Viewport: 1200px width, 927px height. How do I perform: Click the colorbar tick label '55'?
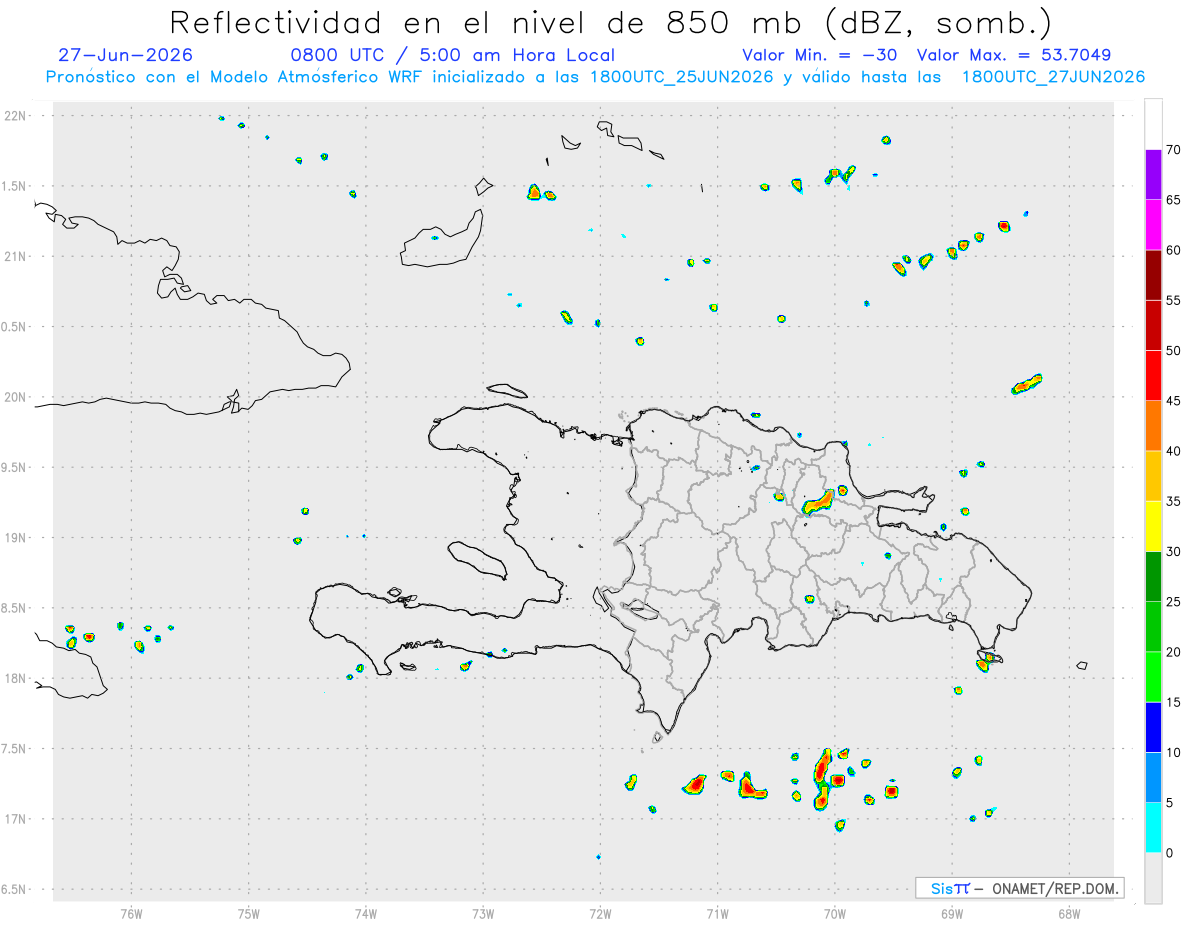click(x=1173, y=300)
